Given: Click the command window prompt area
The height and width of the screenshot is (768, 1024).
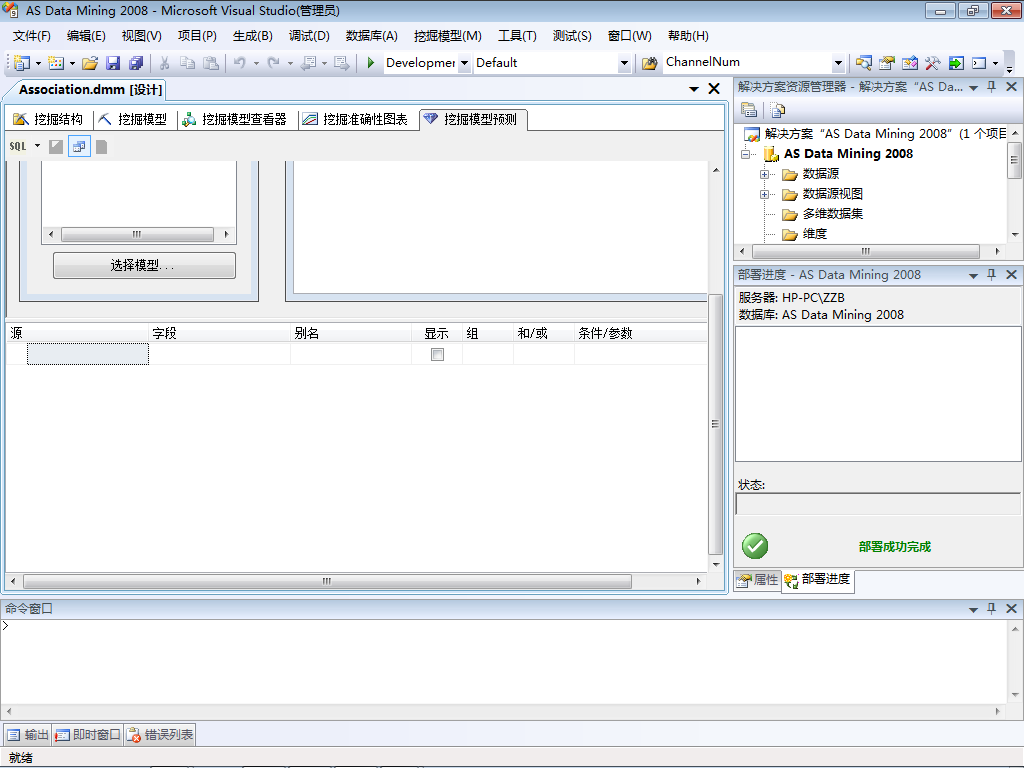Looking at the screenshot, I should tap(504, 661).
